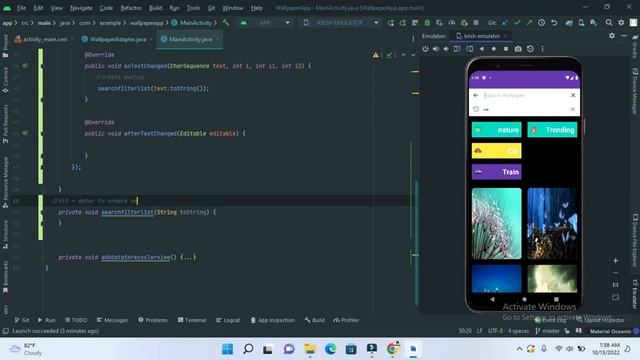Click the emulator back triangle toolbar icon
The image size is (640, 360).
482,49
